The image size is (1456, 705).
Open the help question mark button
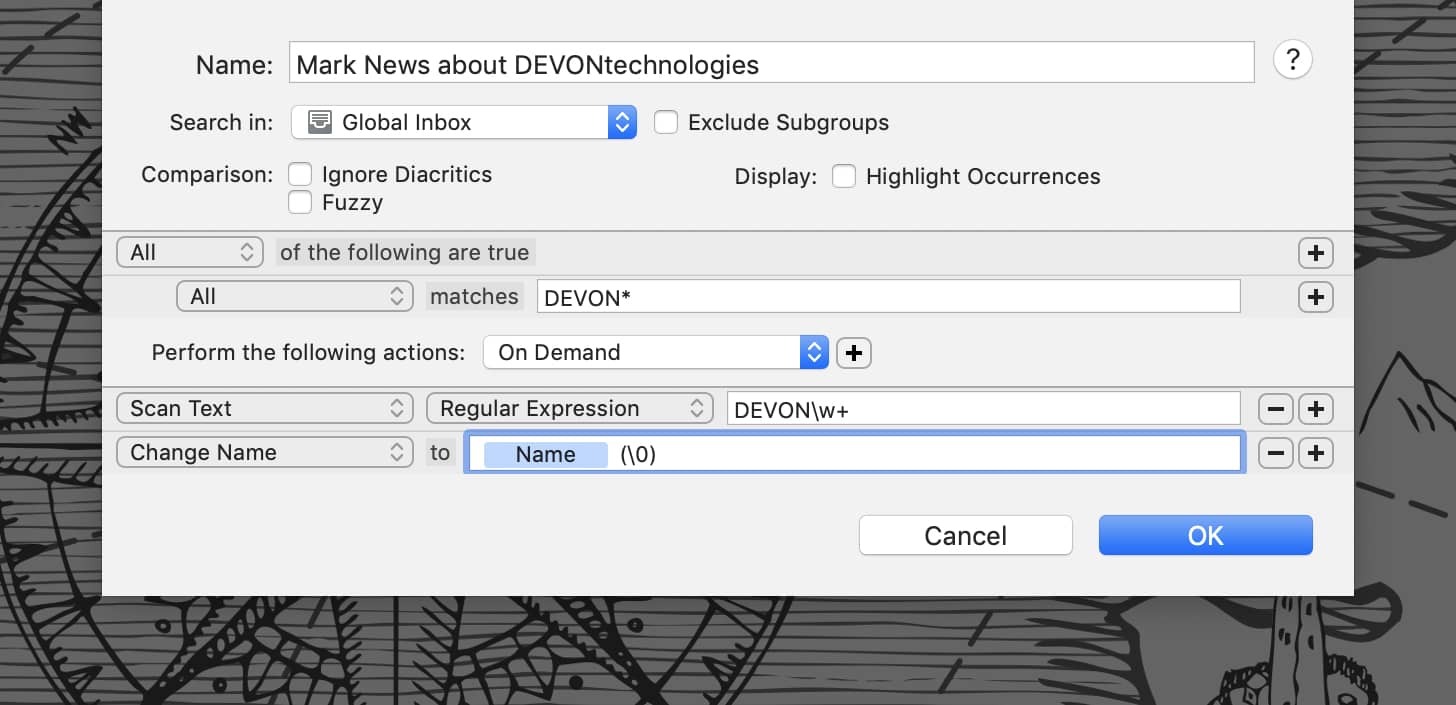tap(1292, 61)
